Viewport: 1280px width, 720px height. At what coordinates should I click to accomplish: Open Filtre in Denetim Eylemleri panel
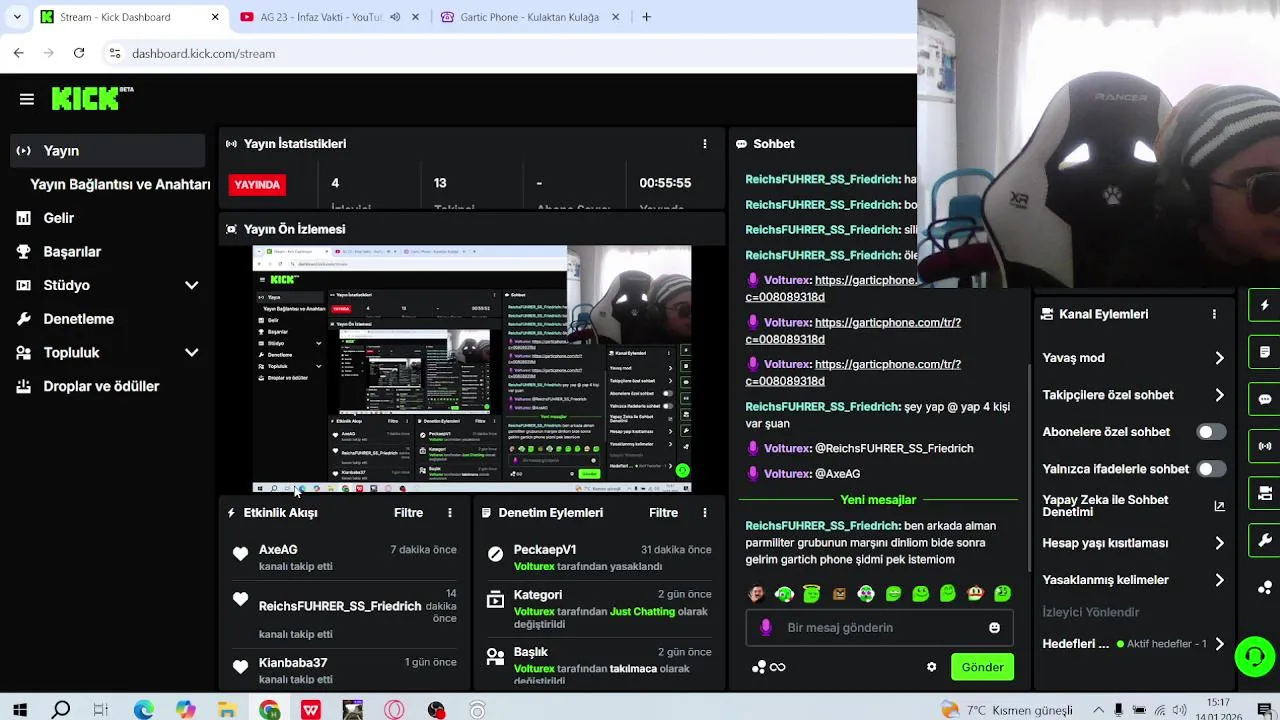[663, 513]
